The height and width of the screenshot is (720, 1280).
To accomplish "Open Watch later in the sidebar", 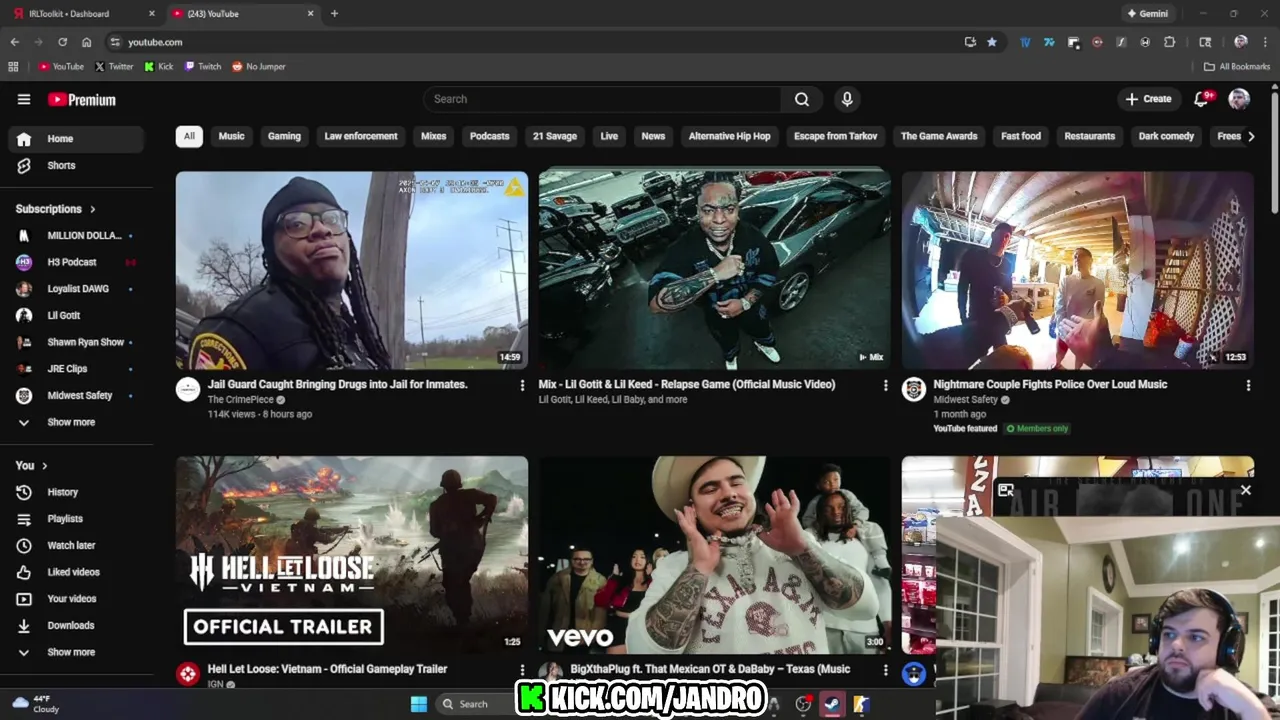I will tap(76, 545).
